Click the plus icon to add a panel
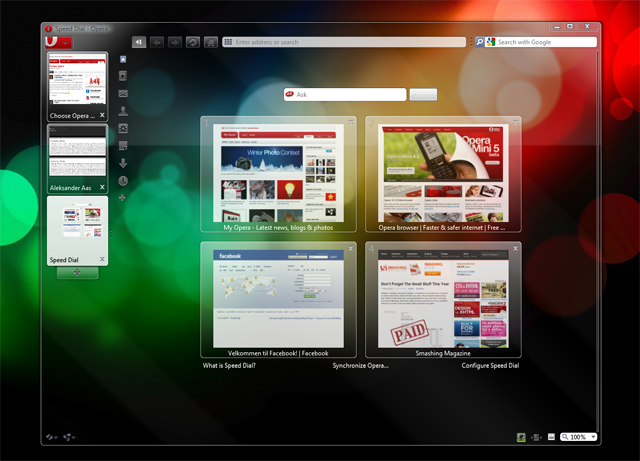This screenshot has height=461, width=640. pos(122,198)
